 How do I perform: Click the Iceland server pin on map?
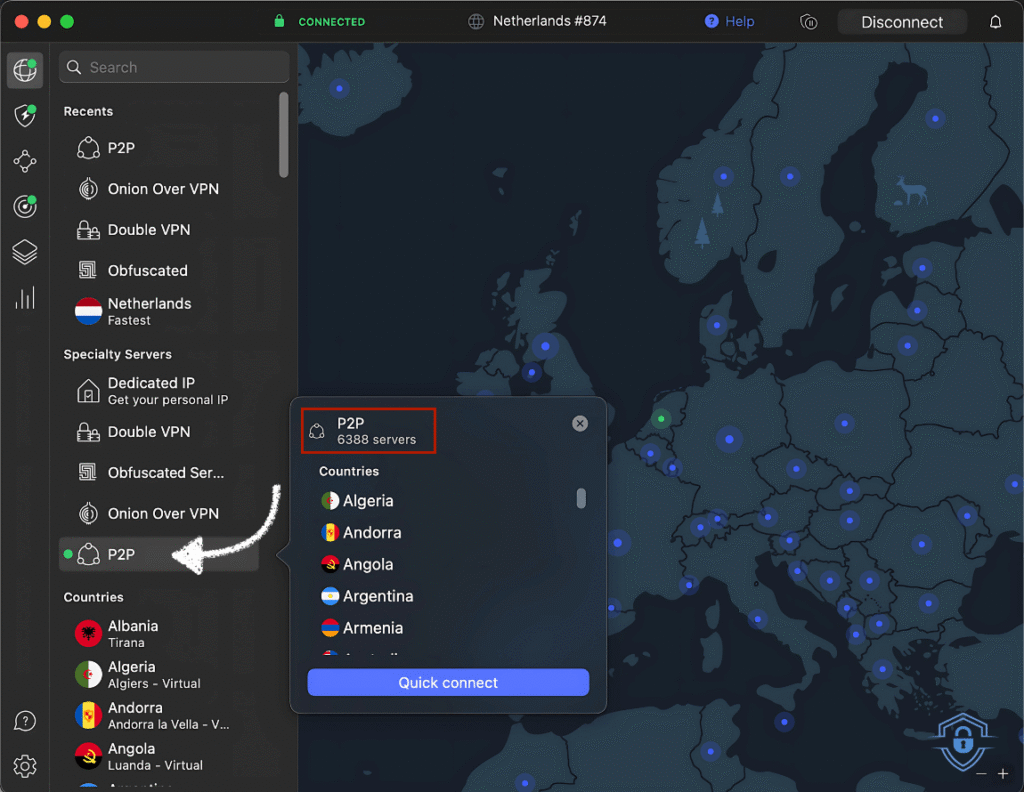339,88
